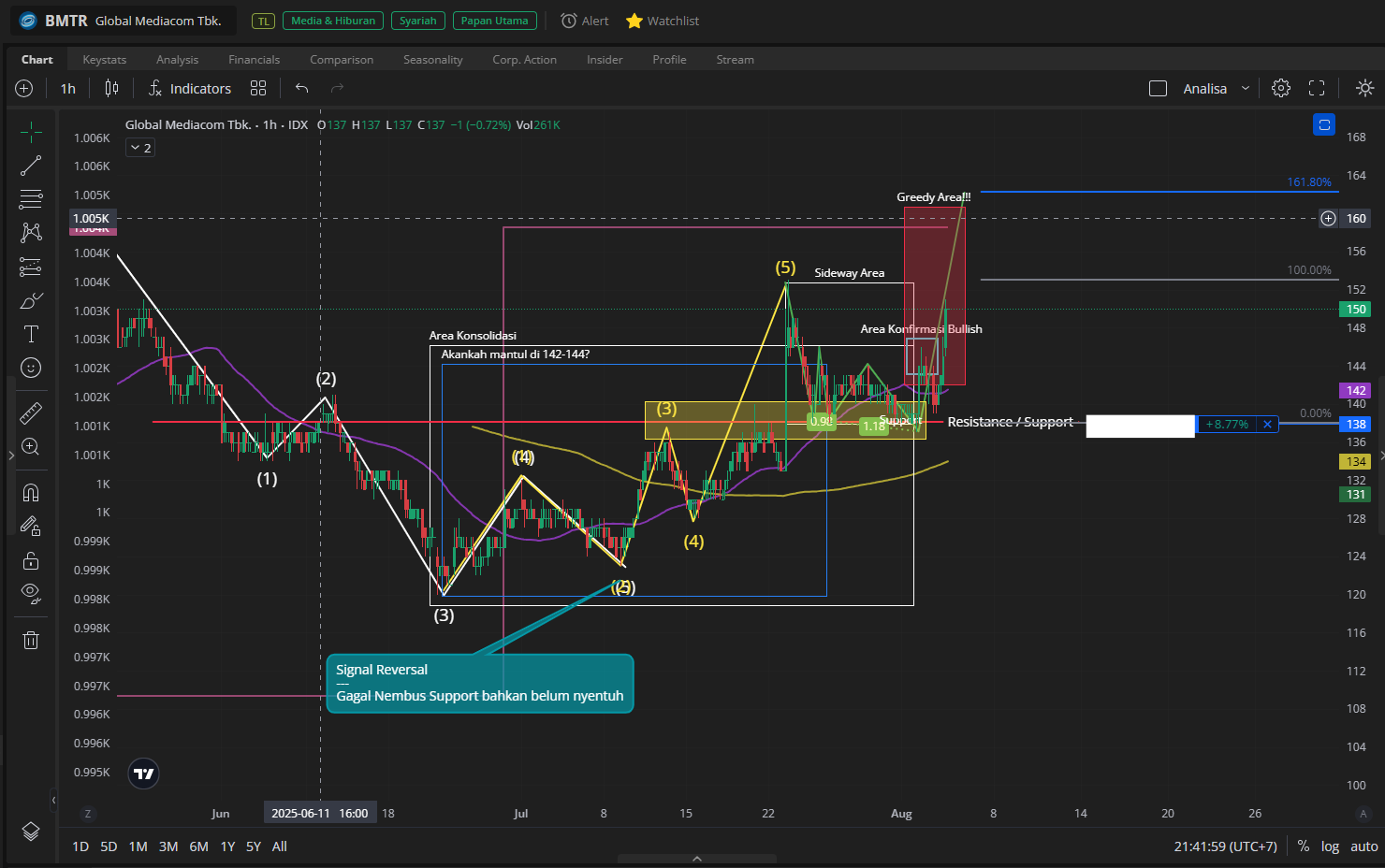This screenshot has height=868, width=1385.
Task: Click the blue sync button above price scale
Action: click(x=1324, y=124)
